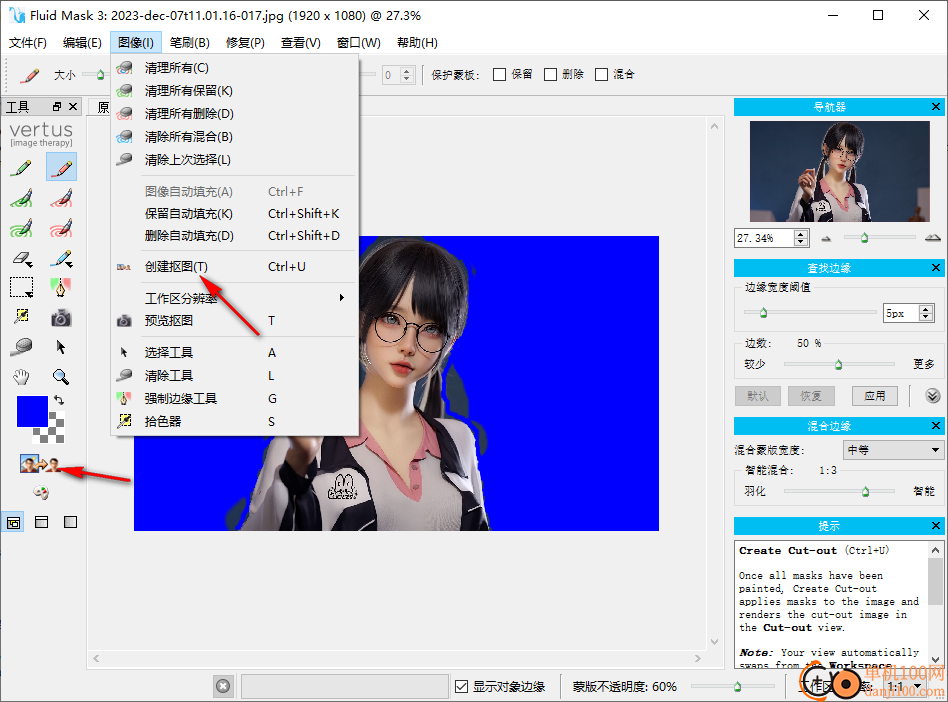Open the color palette icon
The width and height of the screenshot is (948, 702).
[41, 493]
